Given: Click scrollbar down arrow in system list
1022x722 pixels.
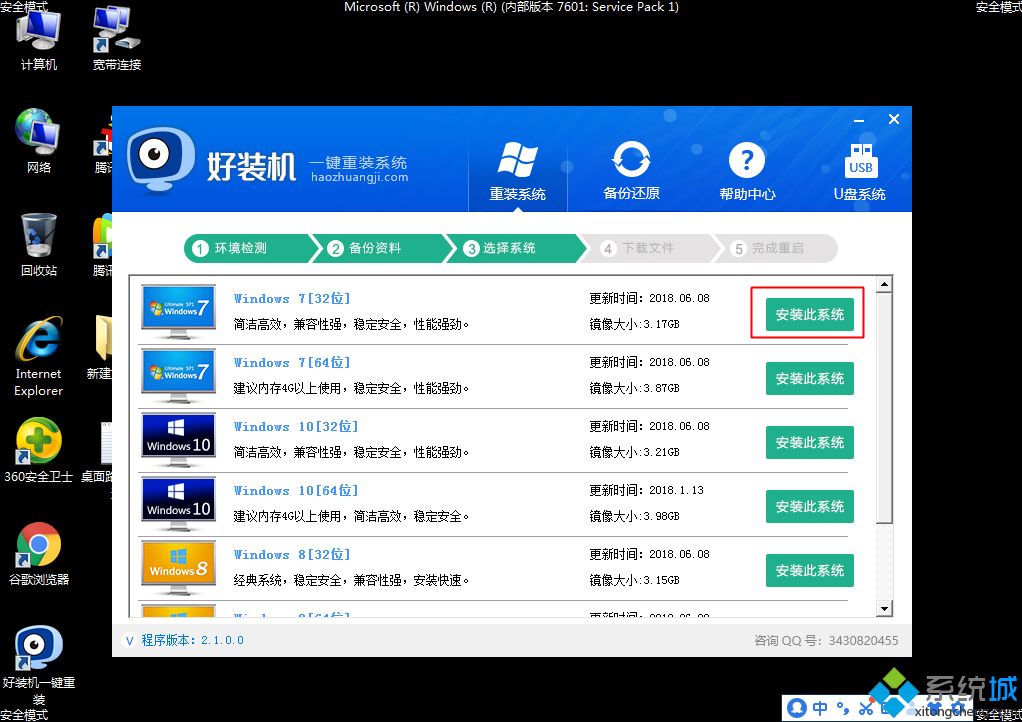Looking at the screenshot, I should coord(884,609).
